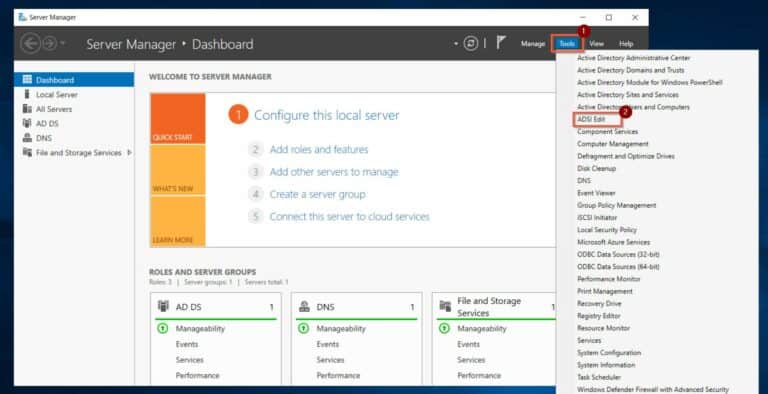Viewport: 768px width, 394px height.
Task: Click the AD DS sidebar icon
Action: pyautogui.click(x=27, y=123)
